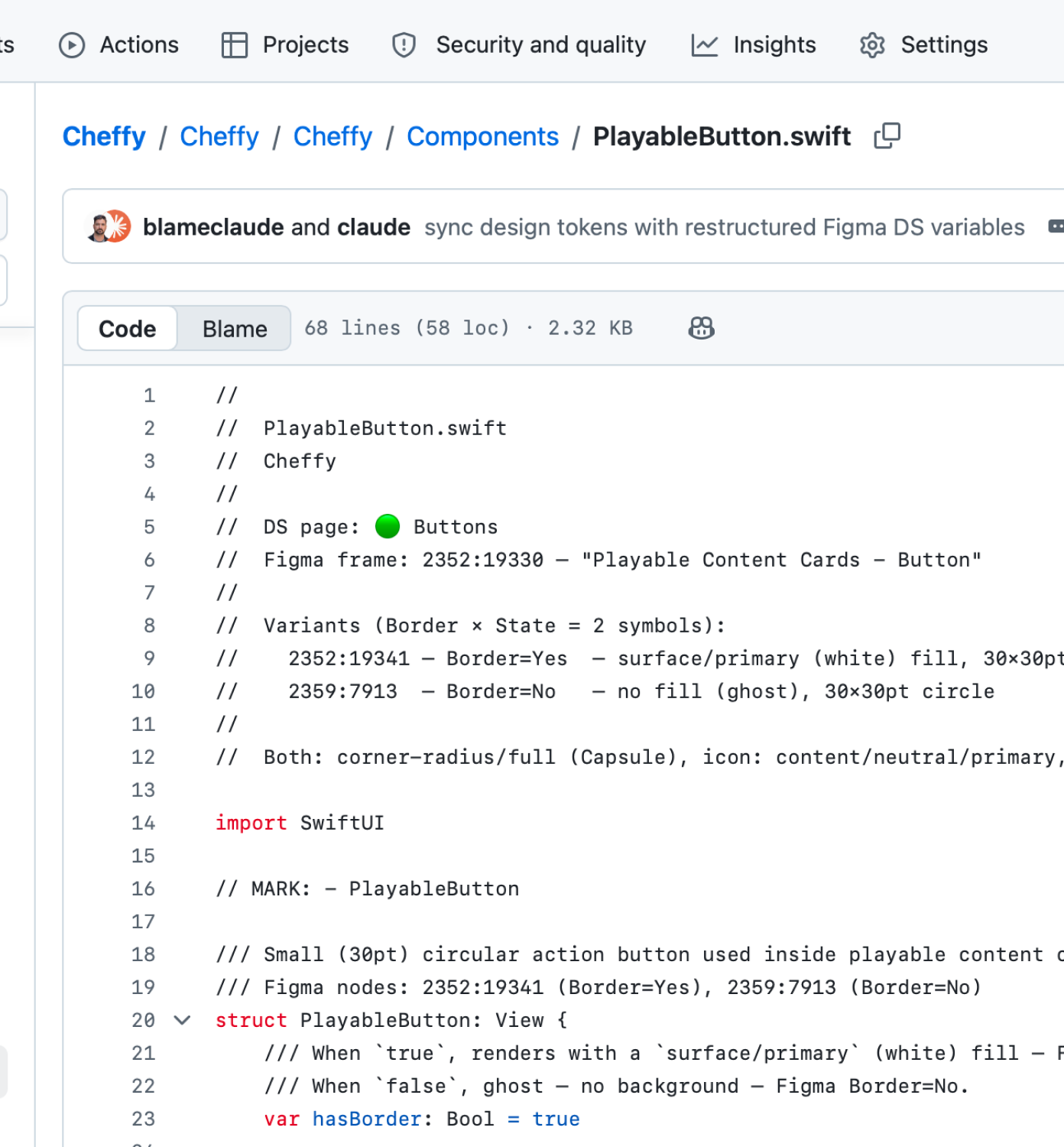Image resolution: width=1064 pixels, height=1147 pixels.
Task: Select line number 23
Action: [143, 1119]
